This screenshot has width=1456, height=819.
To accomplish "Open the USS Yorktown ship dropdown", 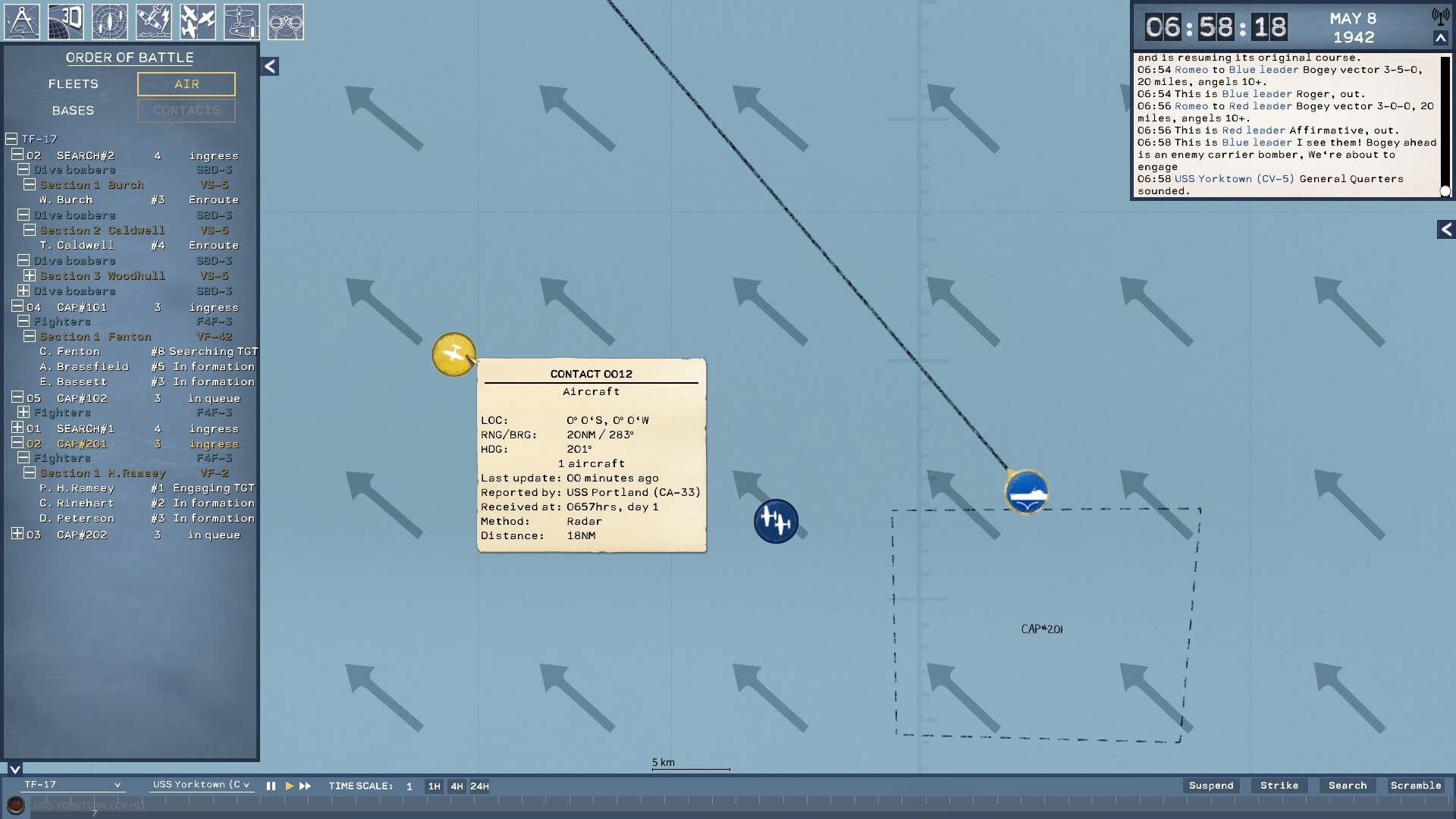I will pos(202,785).
